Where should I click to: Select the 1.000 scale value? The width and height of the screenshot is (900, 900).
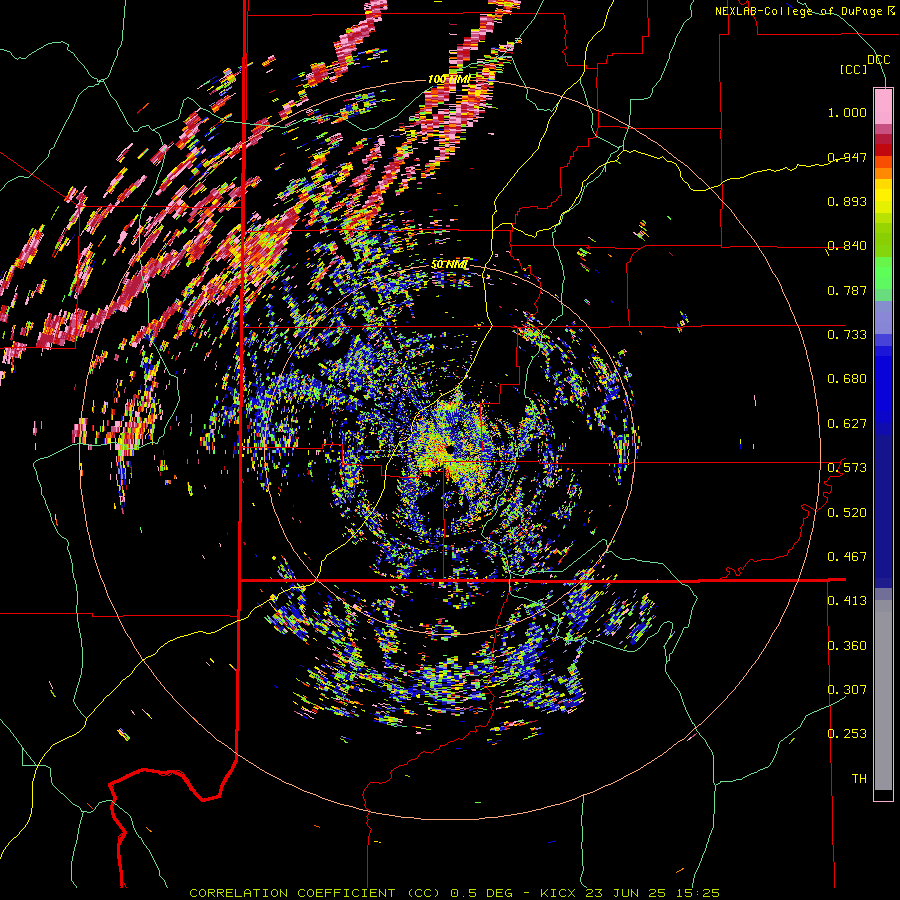point(847,112)
